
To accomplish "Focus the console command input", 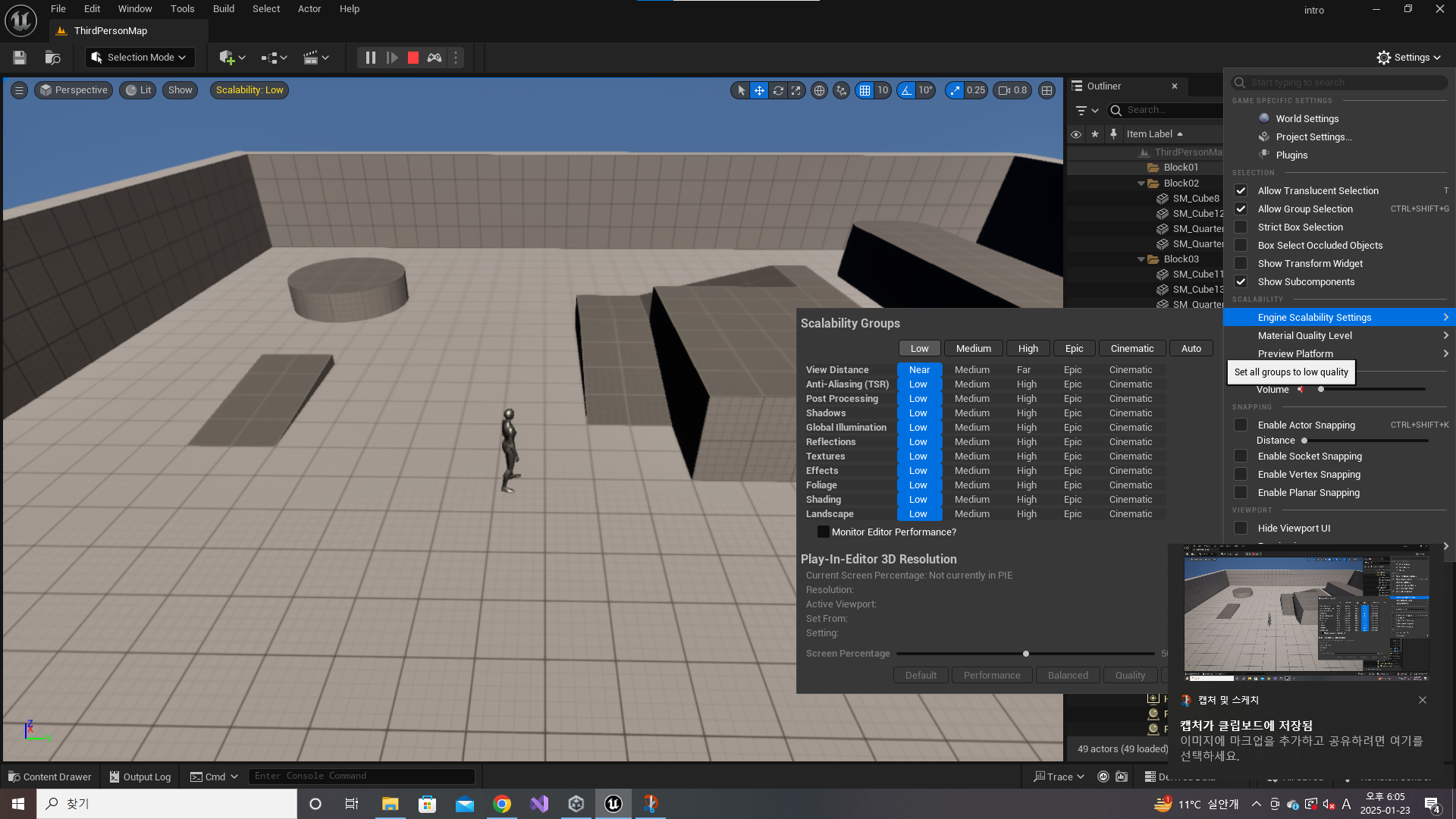I will 362,777.
